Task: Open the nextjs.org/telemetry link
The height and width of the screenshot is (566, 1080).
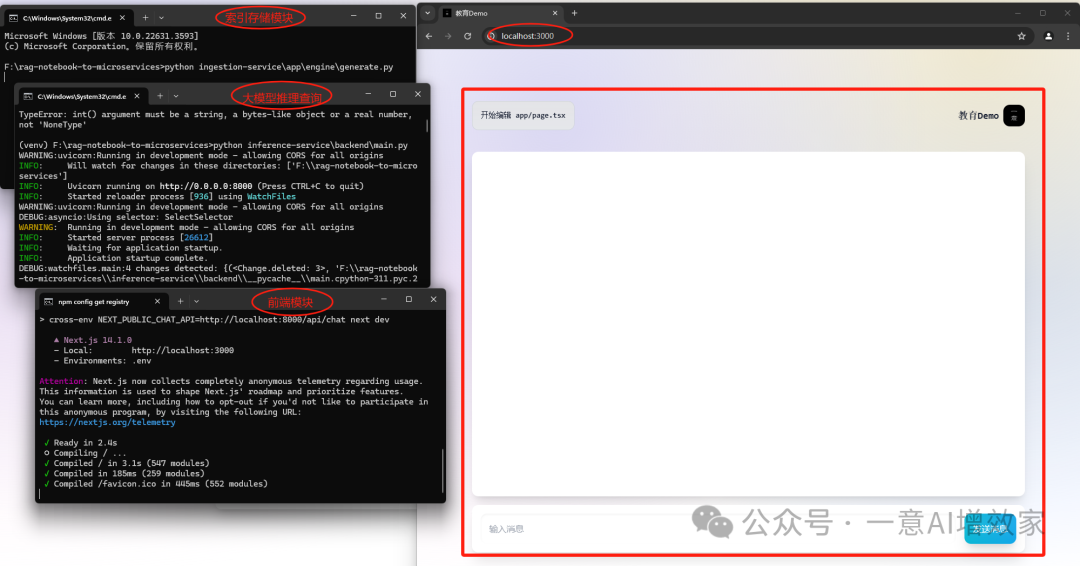Action: pos(107,422)
